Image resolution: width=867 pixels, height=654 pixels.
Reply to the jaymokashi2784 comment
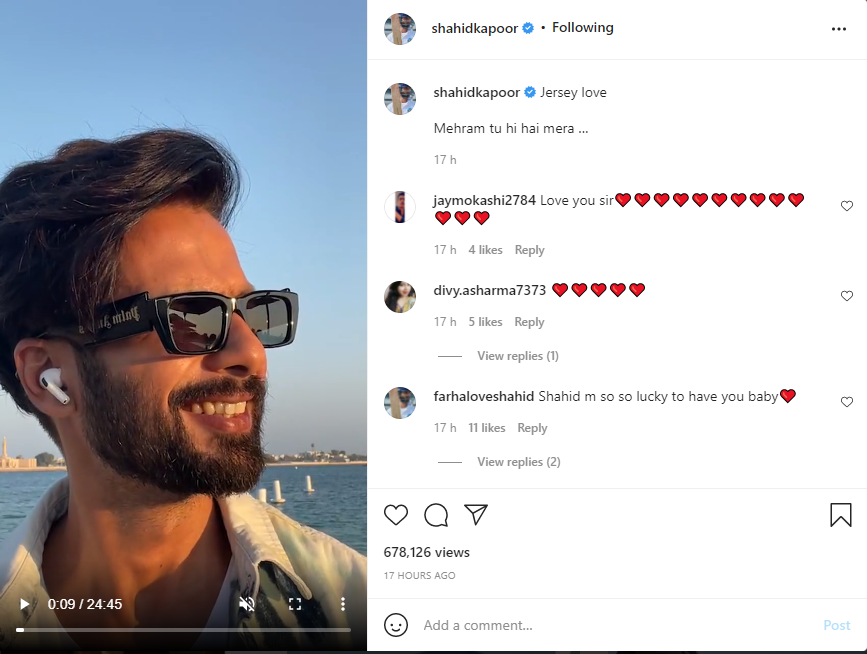click(x=529, y=250)
